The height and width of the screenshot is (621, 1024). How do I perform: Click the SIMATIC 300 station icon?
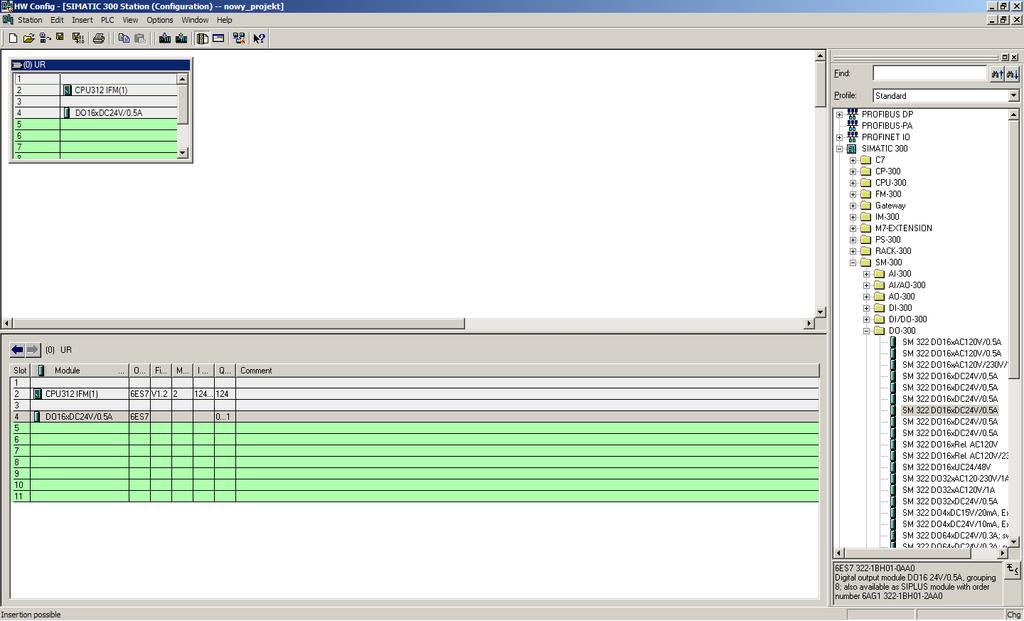coord(852,149)
